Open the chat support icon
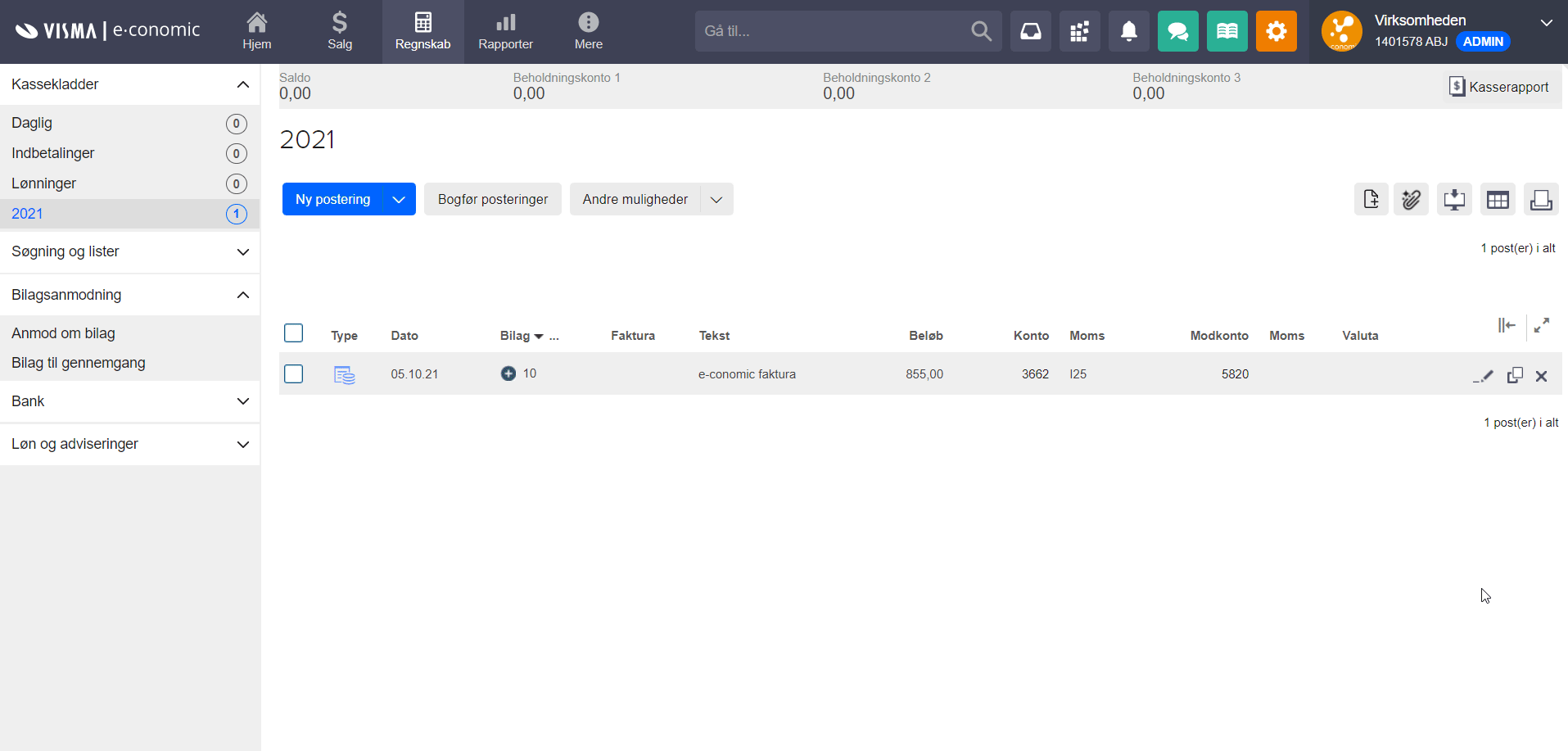The image size is (1568, 751). click(1177, 31)
